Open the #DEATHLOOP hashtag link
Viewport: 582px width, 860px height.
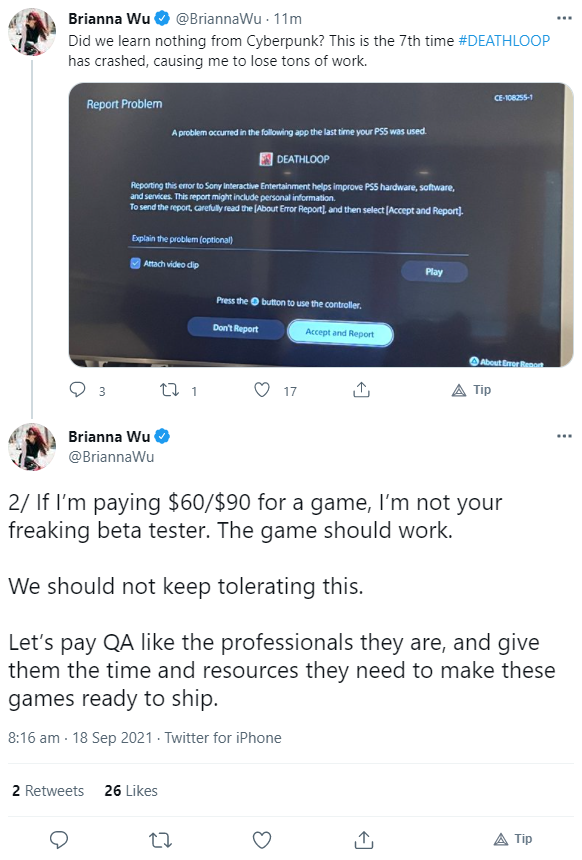point(504,41)
